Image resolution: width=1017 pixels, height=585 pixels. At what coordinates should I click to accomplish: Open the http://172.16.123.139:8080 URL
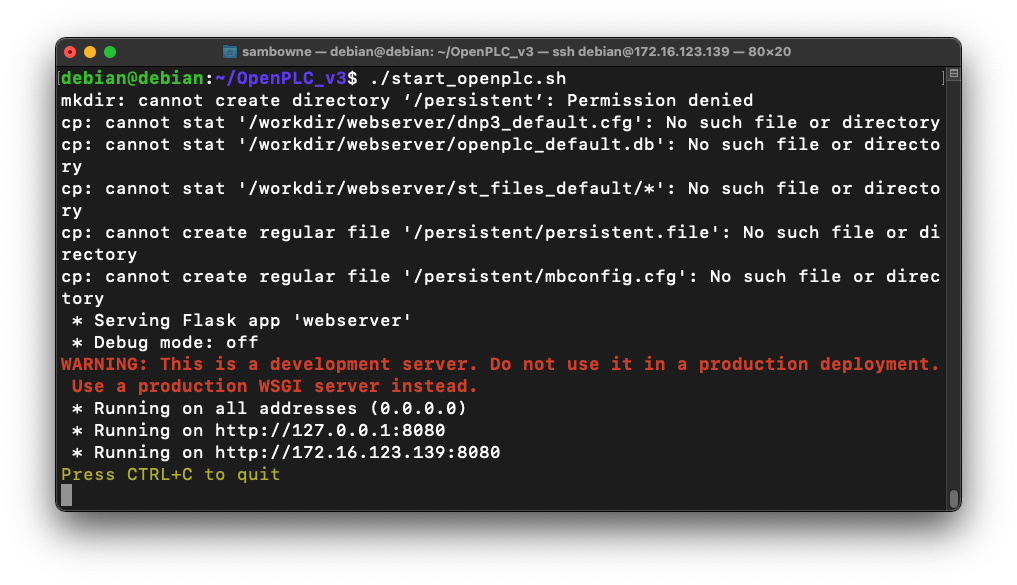click(357, 452)
